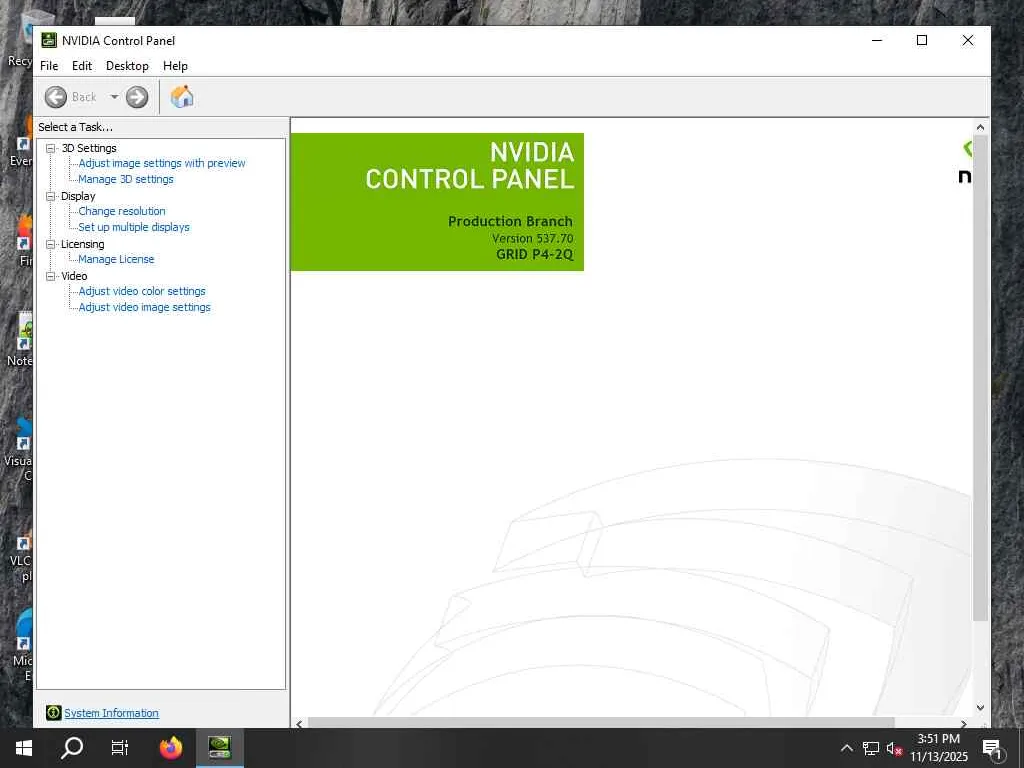
Task: Open the notification center icon
Action: click(x=993, y=749)
